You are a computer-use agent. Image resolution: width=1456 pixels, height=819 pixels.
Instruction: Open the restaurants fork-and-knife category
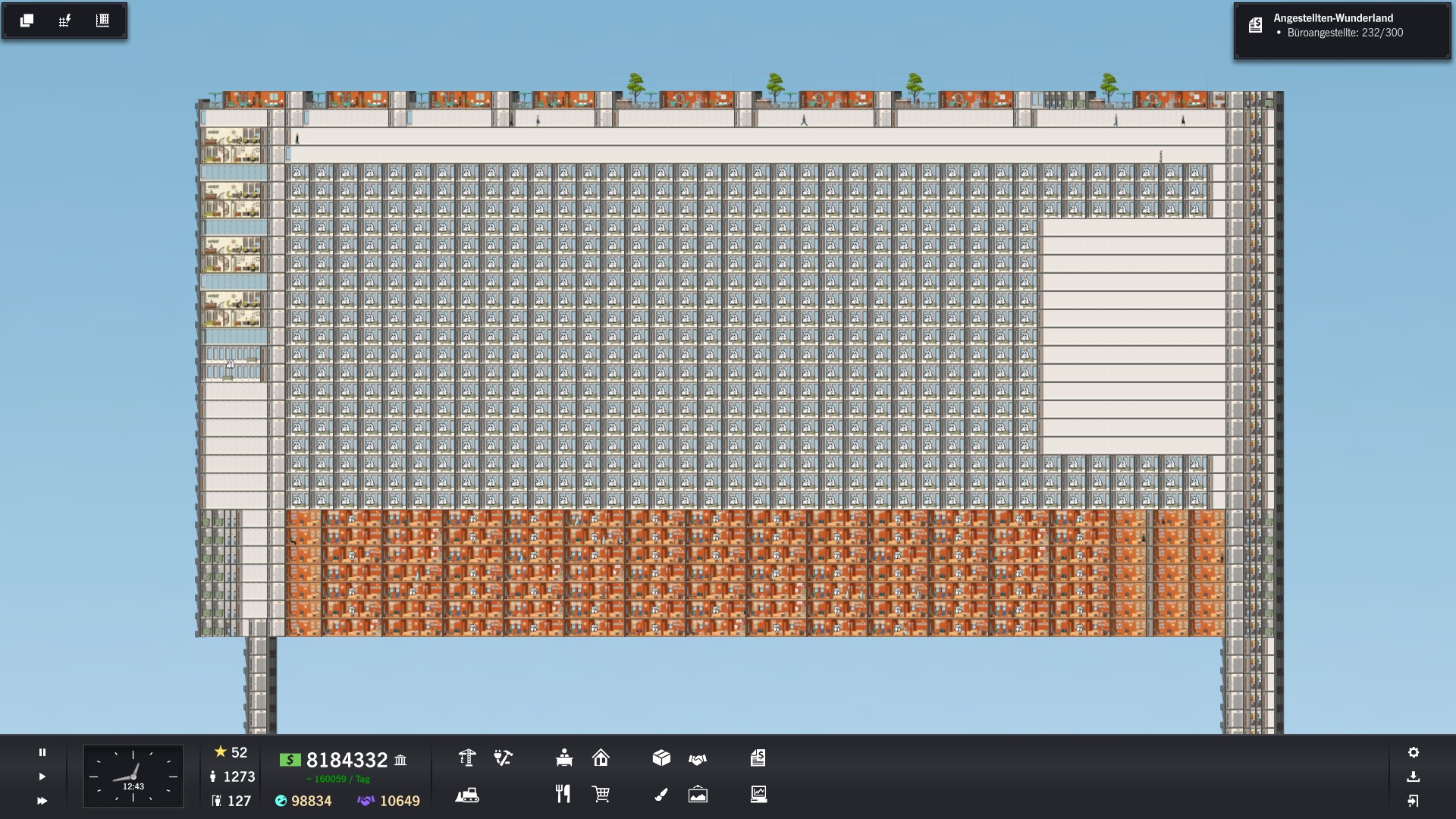click(563, 794)
